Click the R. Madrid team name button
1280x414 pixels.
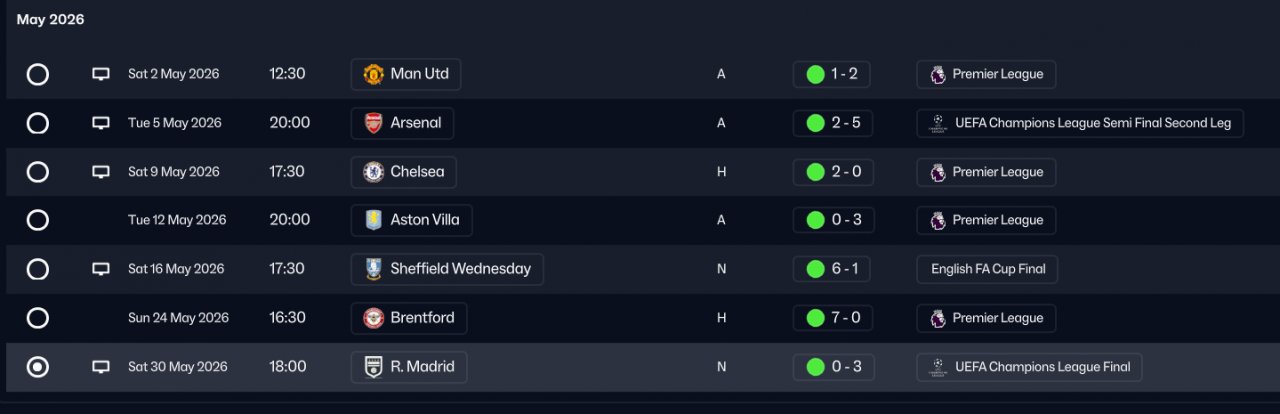409,367
